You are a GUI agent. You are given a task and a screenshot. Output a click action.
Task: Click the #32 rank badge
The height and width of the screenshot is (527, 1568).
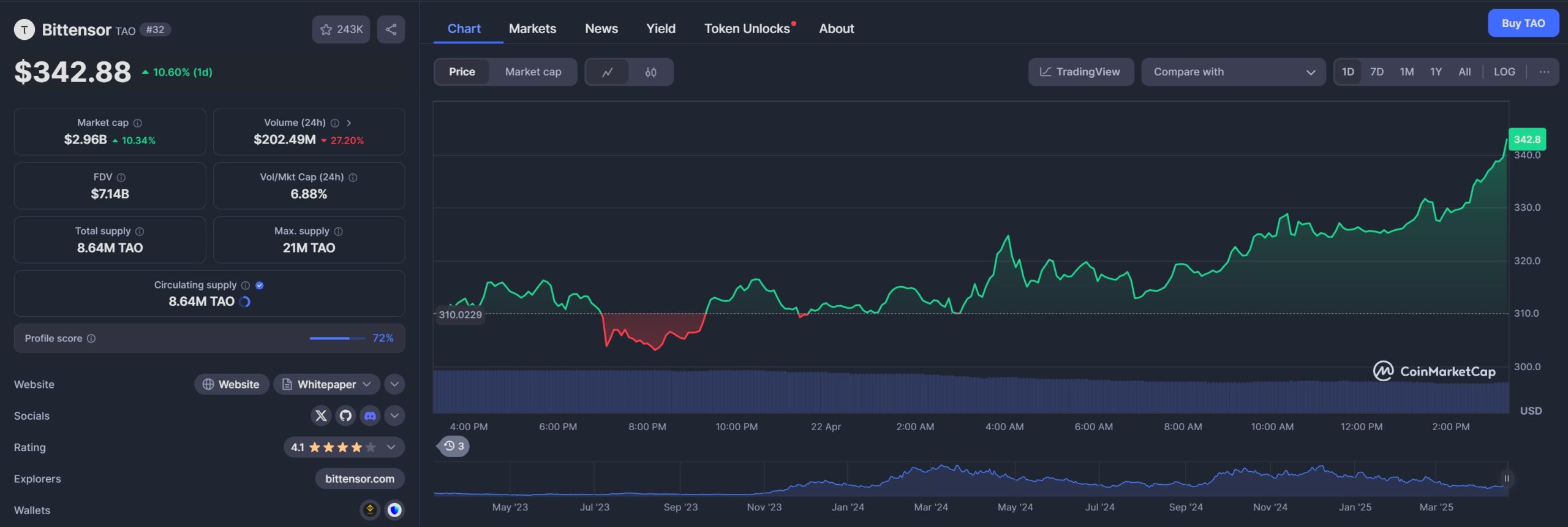(155, 29)
